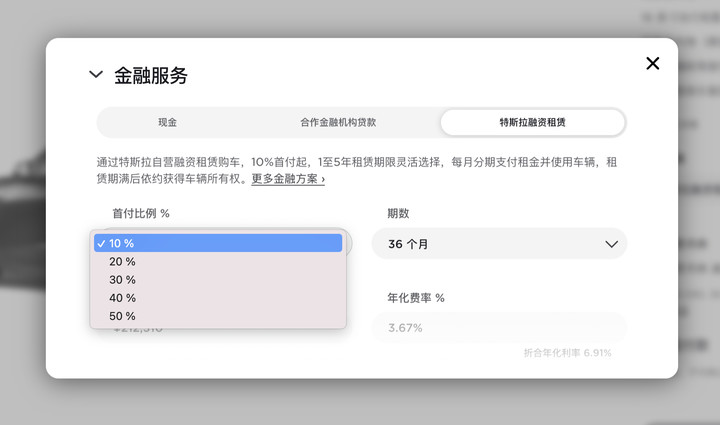Click the 期数 label

coord(398,213)
